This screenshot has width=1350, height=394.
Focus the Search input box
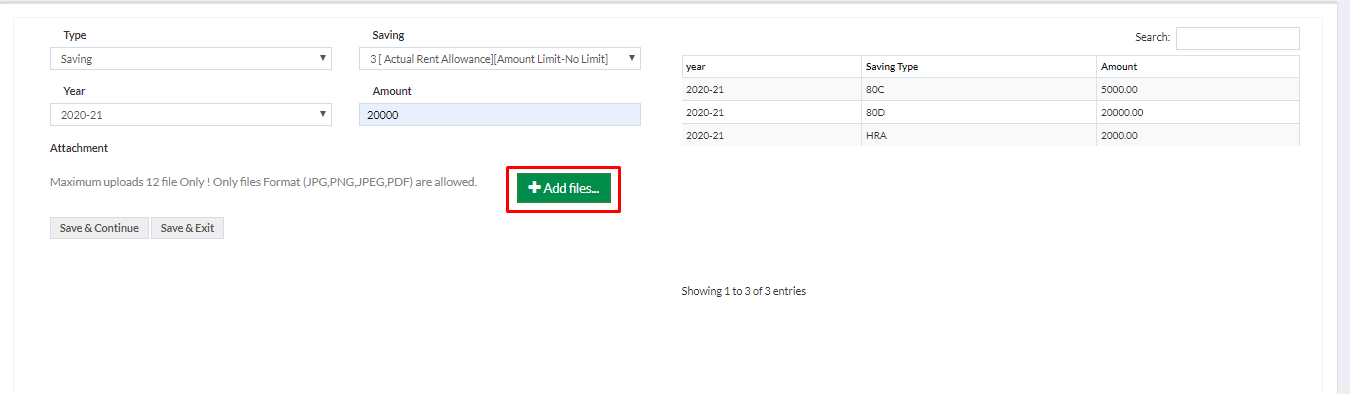coord(1238,38)
